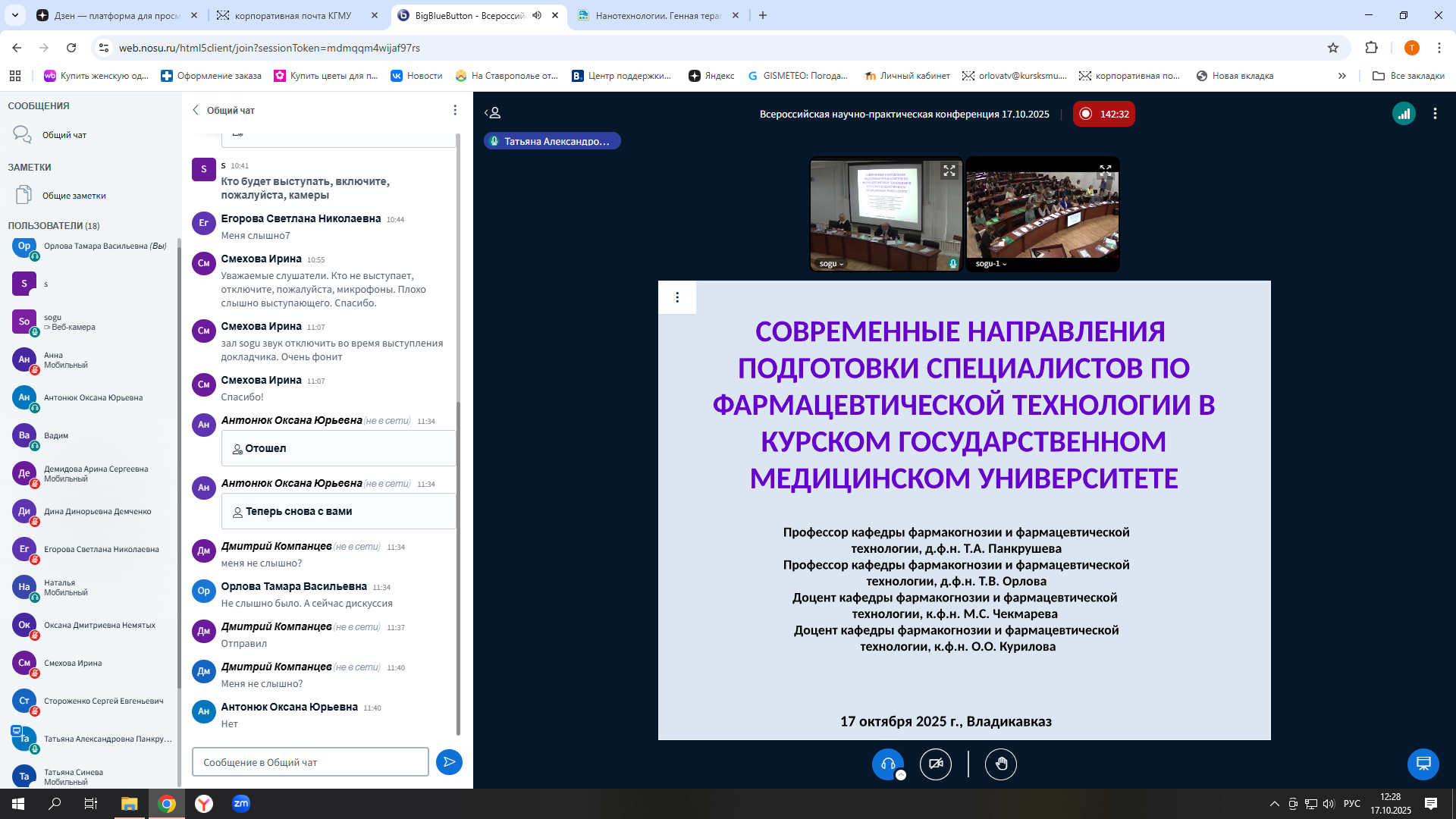
Task: Open main options menu in conference header
Action: click(x=1435, y=114)
